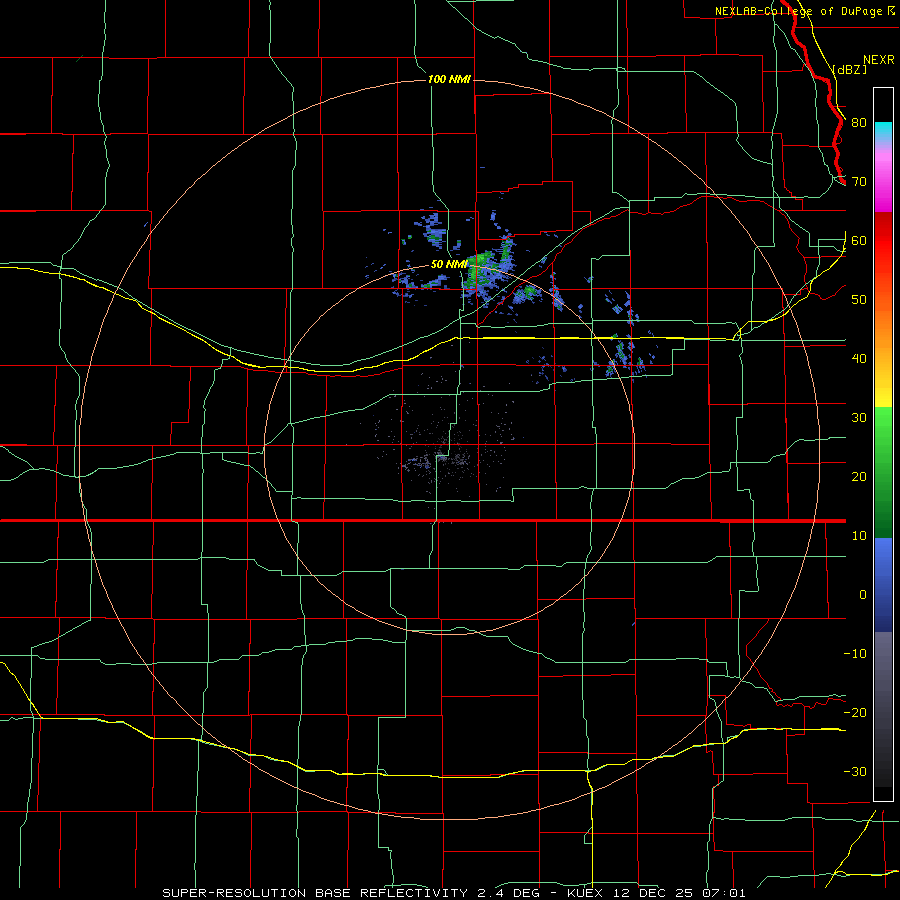Click the "50 NMI" range ring label

tap(449, 265)
